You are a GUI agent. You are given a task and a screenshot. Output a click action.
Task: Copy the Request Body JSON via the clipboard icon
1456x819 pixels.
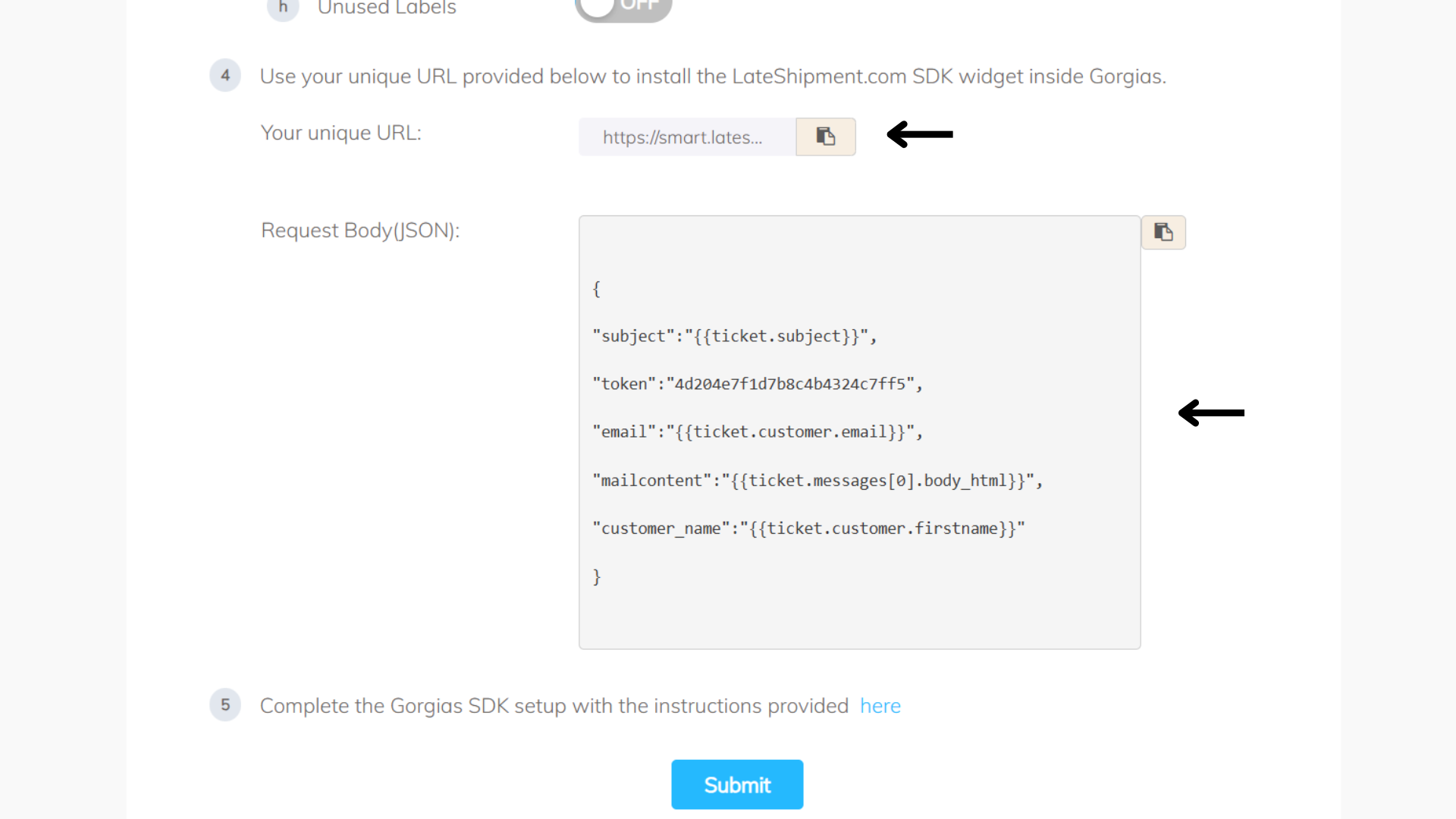tap(1163, 232)
